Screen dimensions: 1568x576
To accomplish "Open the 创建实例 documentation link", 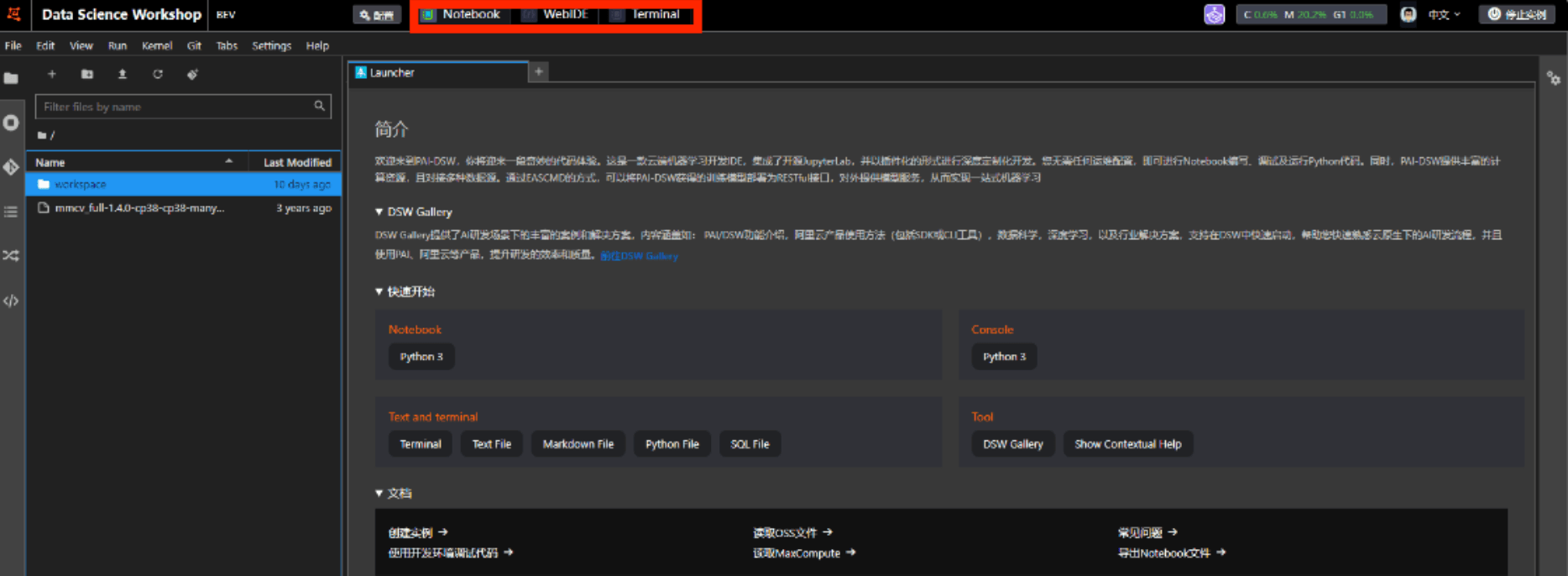I will click(418, 532).
